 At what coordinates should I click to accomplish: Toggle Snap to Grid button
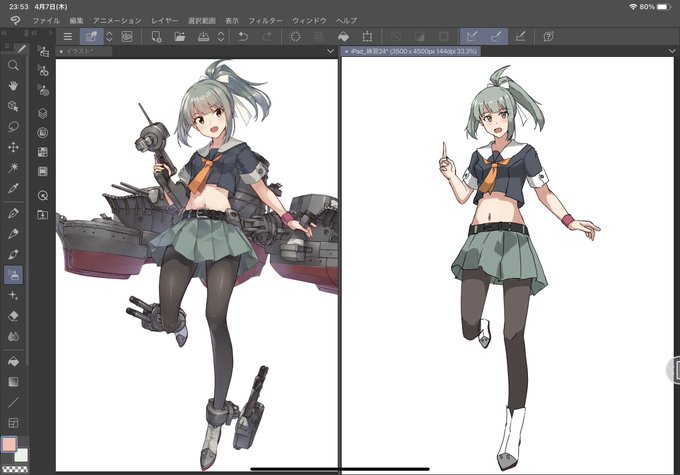click(x=520, y=36)
